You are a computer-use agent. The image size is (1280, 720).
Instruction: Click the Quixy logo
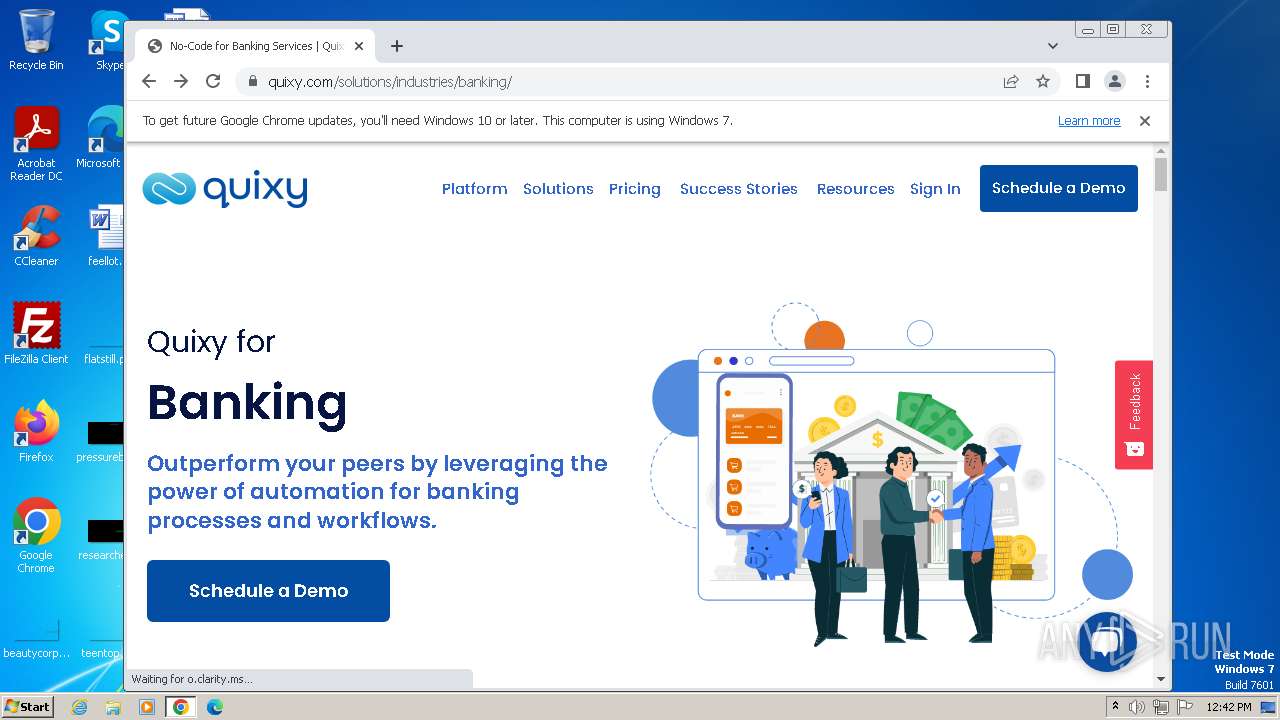225,188
